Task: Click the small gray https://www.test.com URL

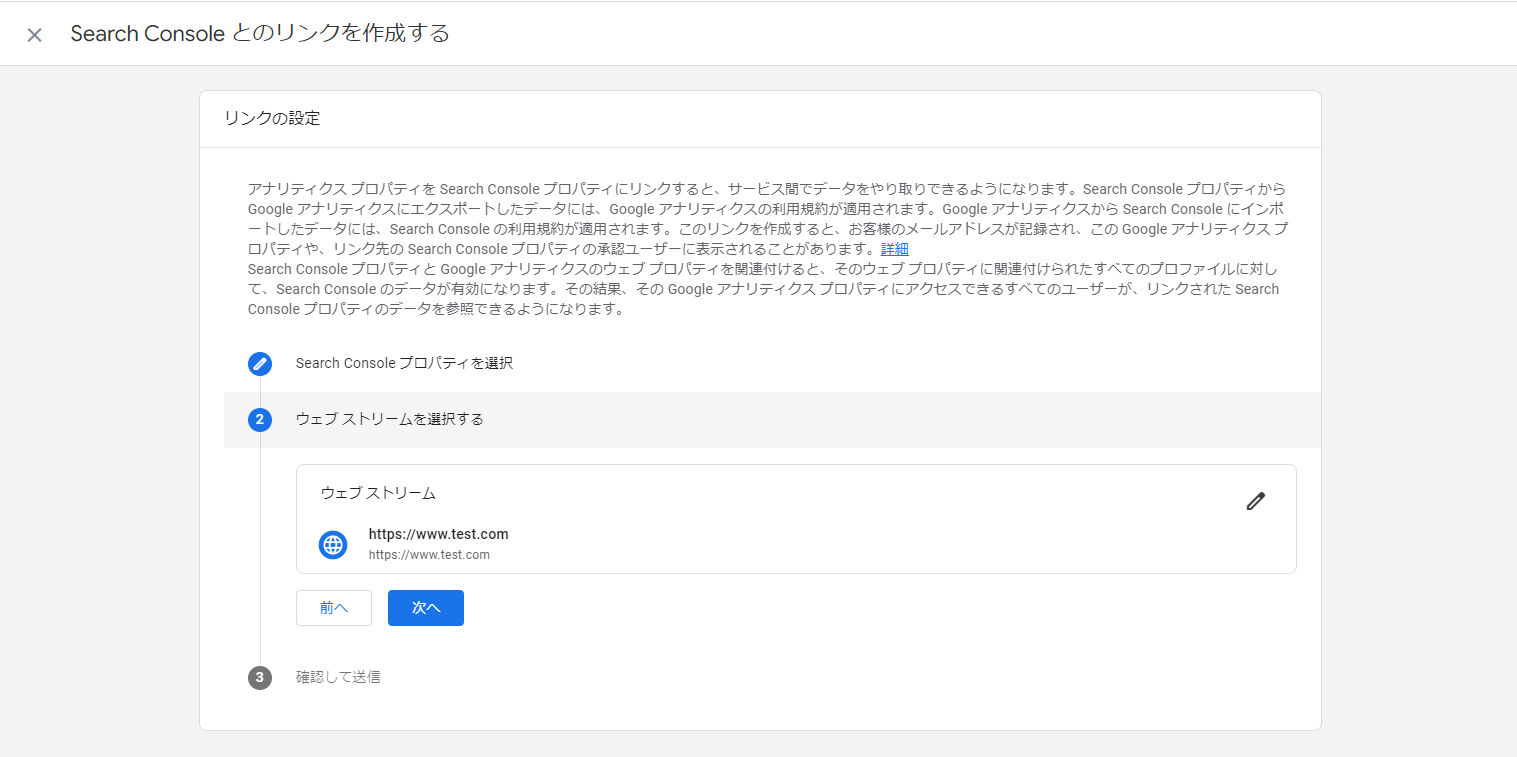Action: (x=429, y=554)
